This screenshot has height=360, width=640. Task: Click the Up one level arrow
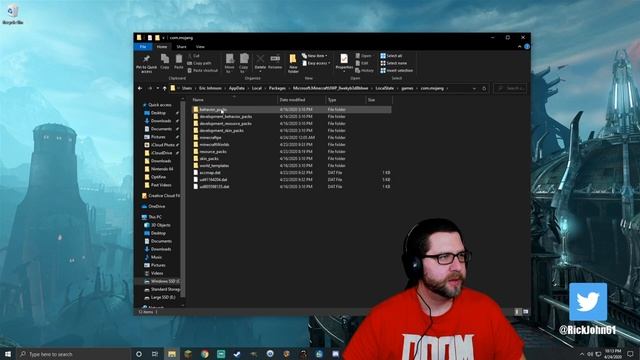(164, 88)
